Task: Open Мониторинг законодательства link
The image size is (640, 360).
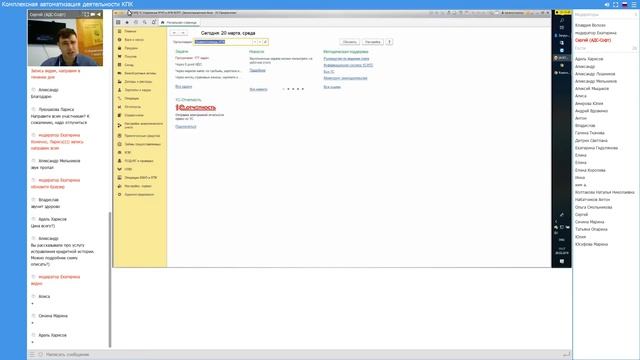Action: point(345,78)
